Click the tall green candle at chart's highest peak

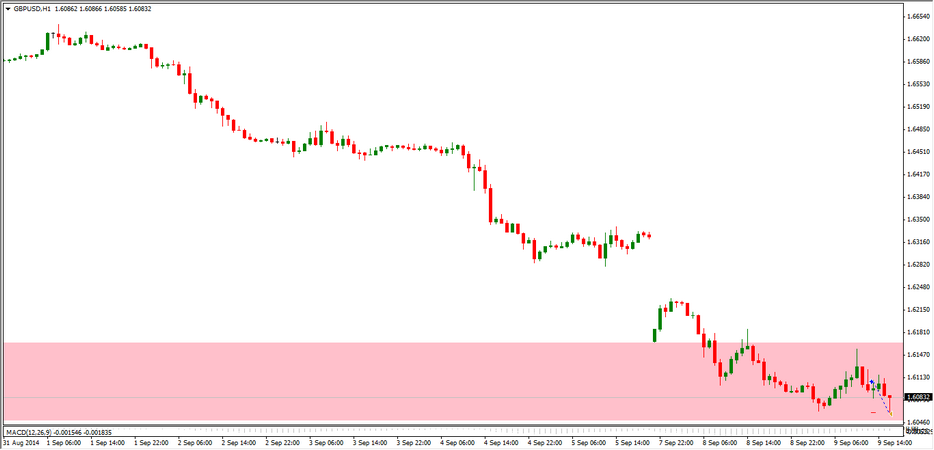[x=48, y=40]
